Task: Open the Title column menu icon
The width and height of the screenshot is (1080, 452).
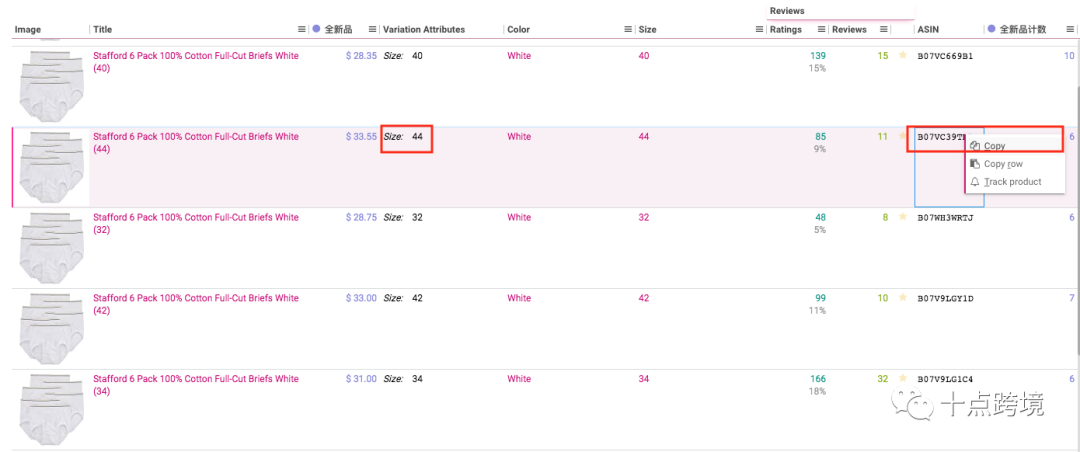Action: click(x=301, y=30)
